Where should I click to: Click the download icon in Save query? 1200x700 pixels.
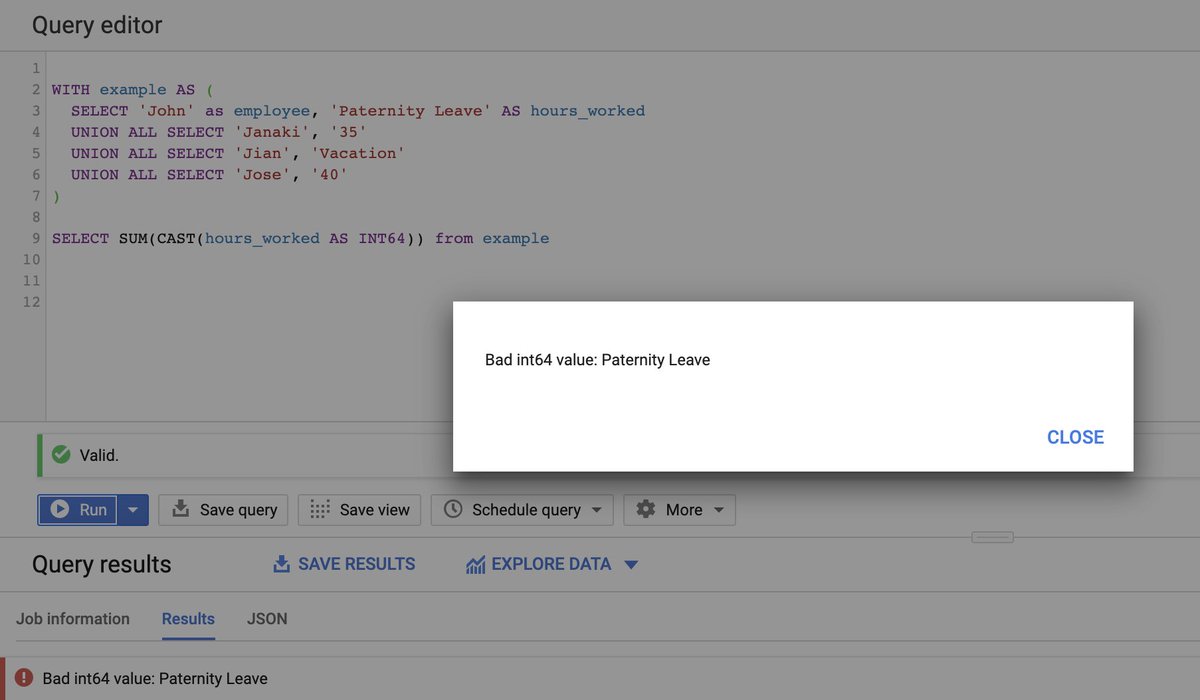point(181,509)
